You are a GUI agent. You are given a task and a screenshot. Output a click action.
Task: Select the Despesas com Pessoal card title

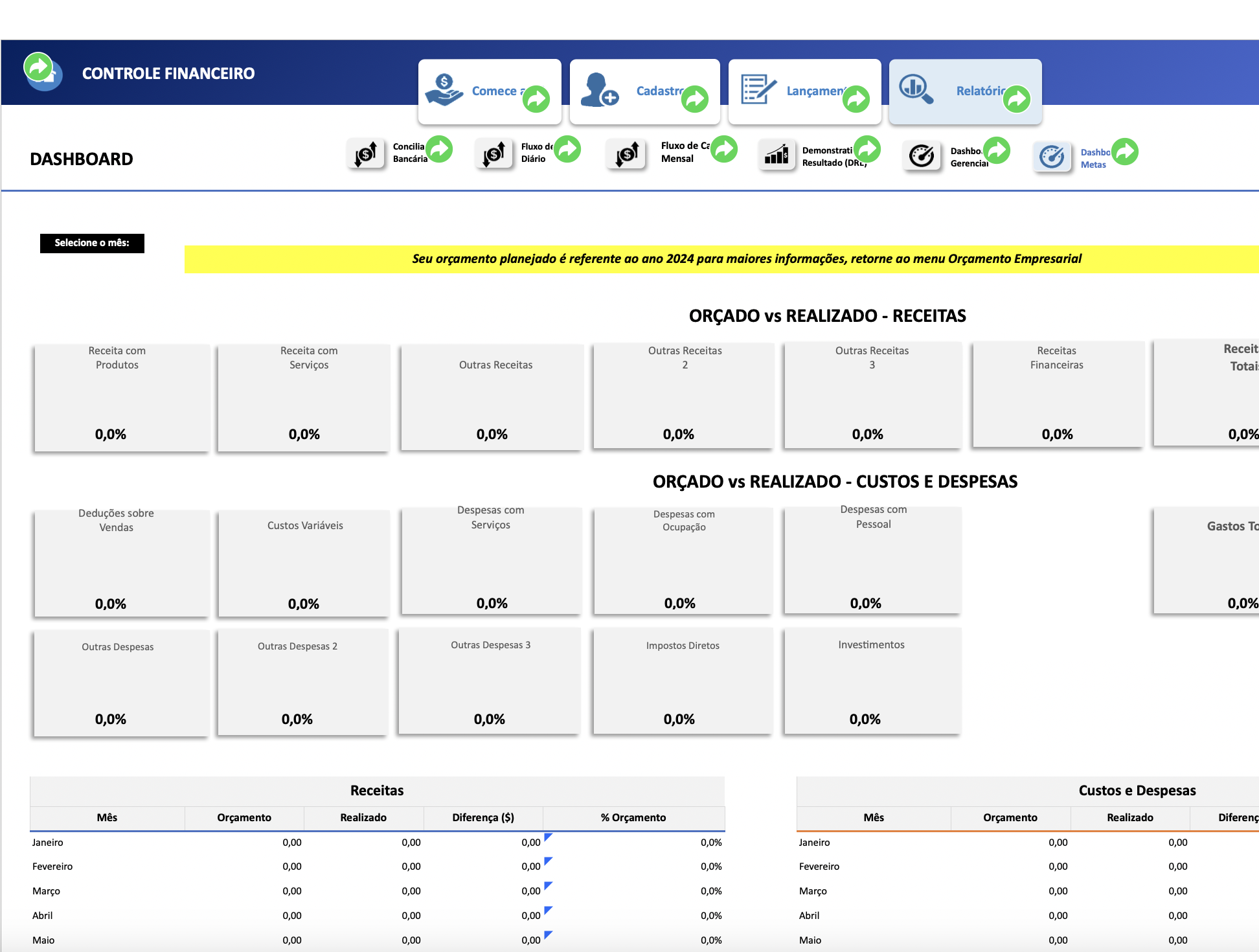click(x=874, y=517)
